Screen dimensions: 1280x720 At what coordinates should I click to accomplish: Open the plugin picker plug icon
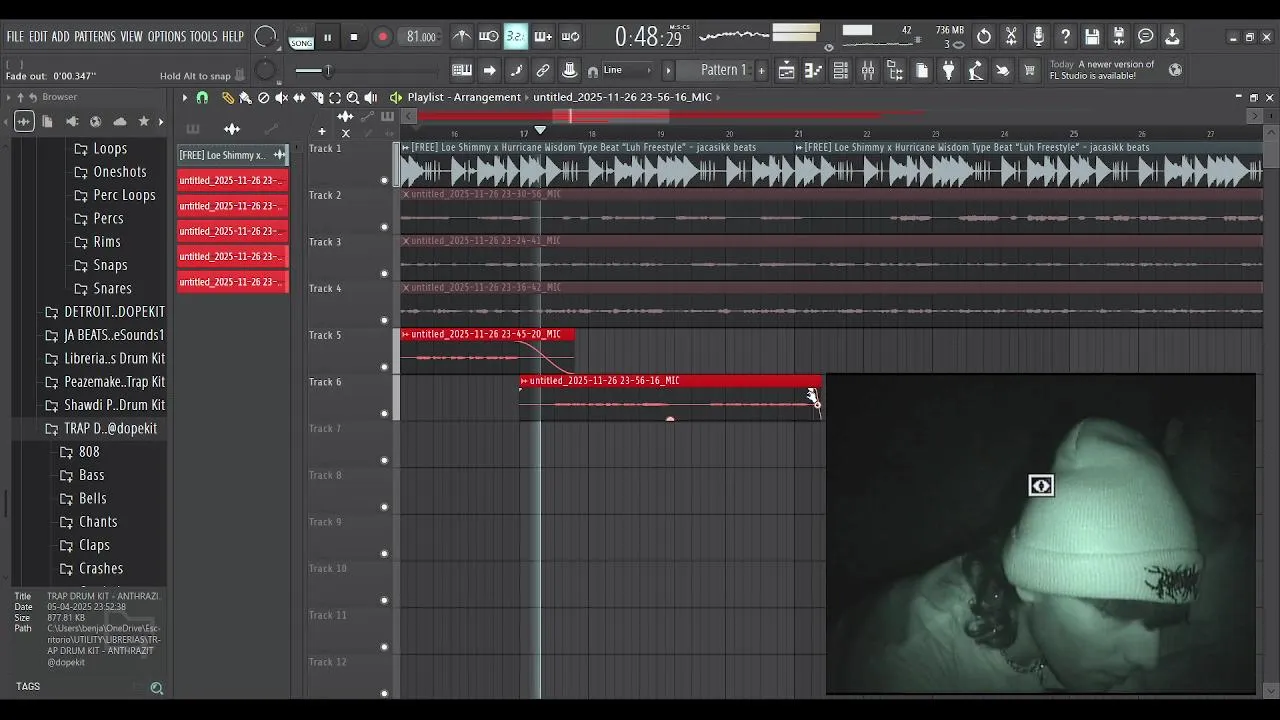coord(949,70)
